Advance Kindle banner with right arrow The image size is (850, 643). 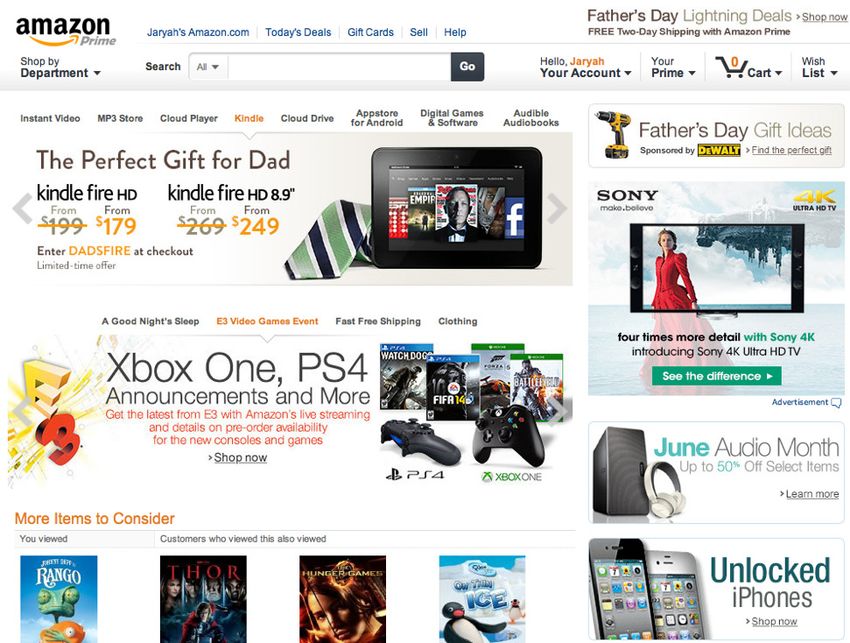pos(557,208)
